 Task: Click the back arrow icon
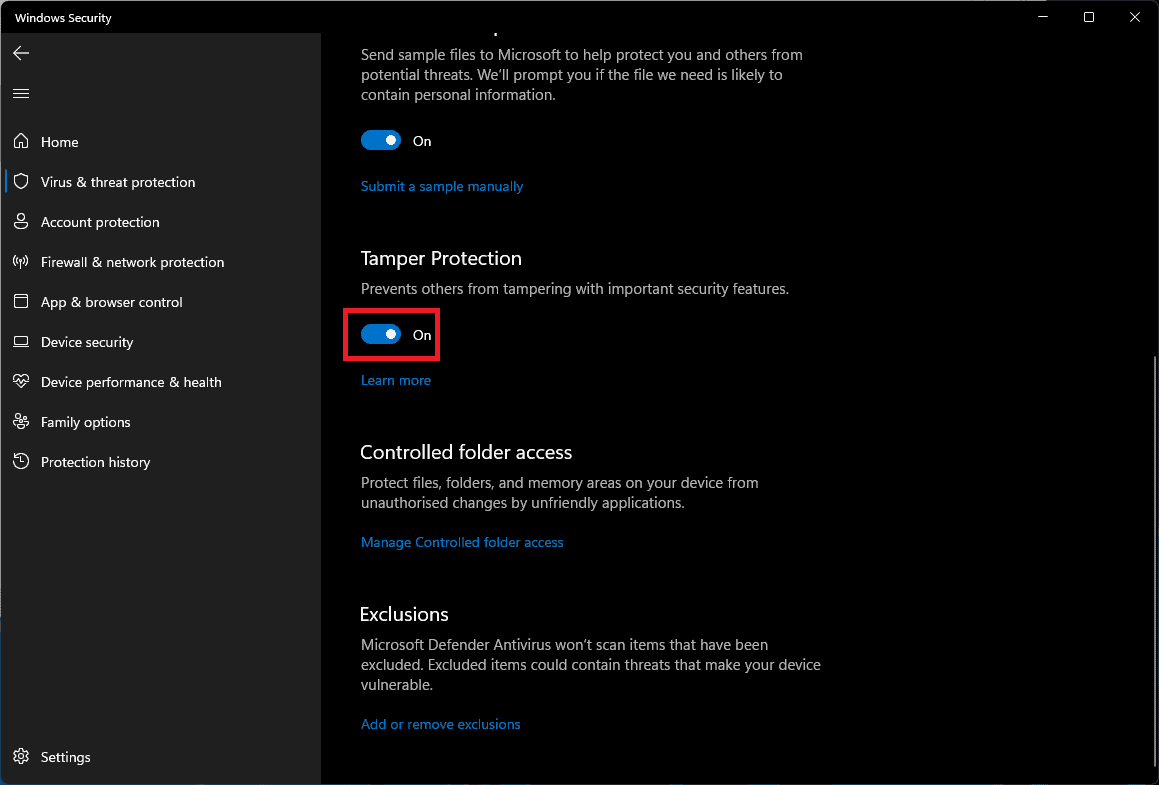click(x=21, y=53)
